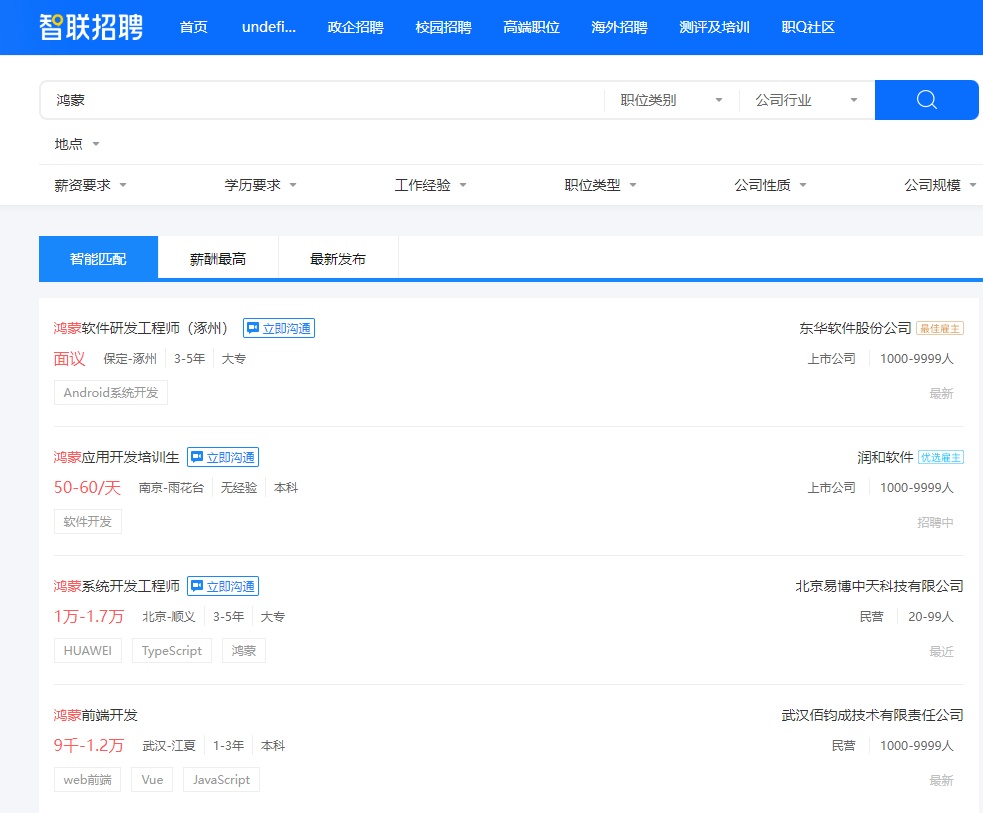This screenshot has height=813, width=983.
Task: Click the 软件开发 skill tag
Action: point(88,522)
